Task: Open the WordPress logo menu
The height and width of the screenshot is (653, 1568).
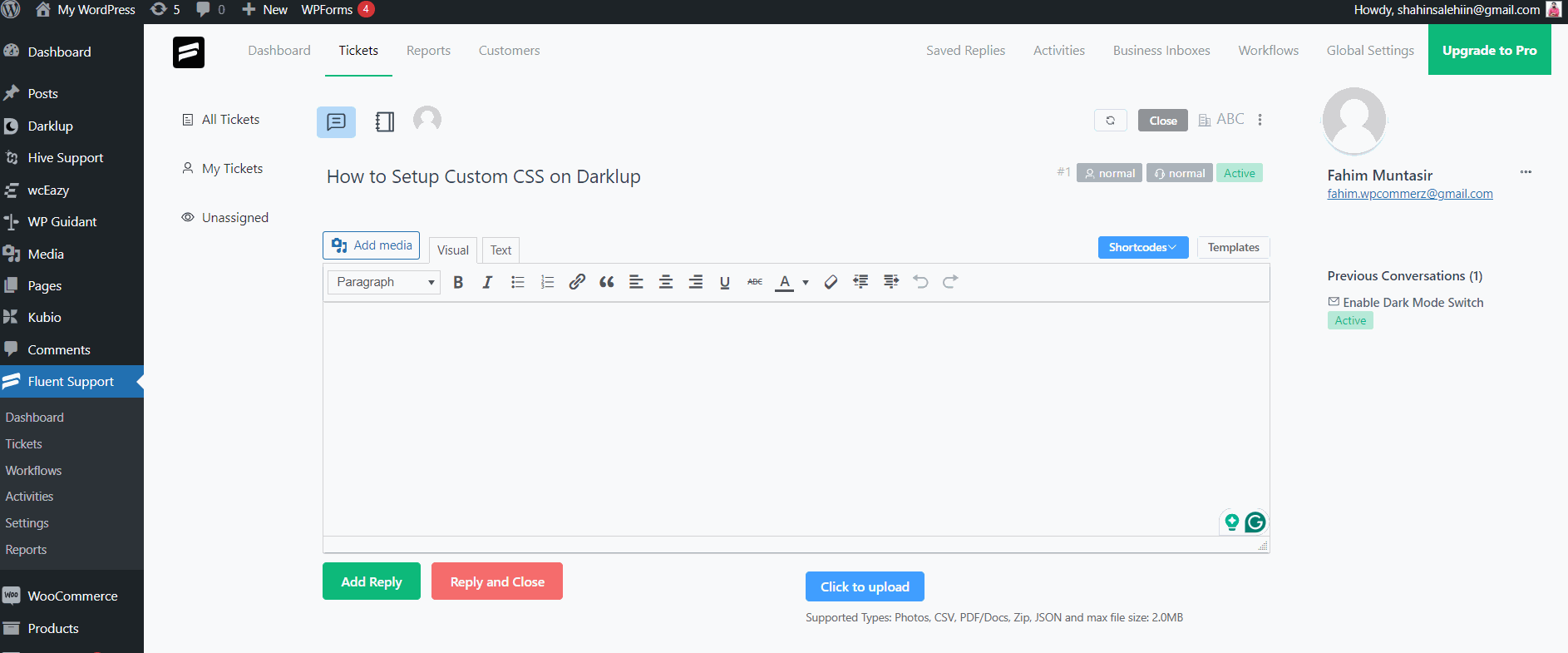Action: 11,10
